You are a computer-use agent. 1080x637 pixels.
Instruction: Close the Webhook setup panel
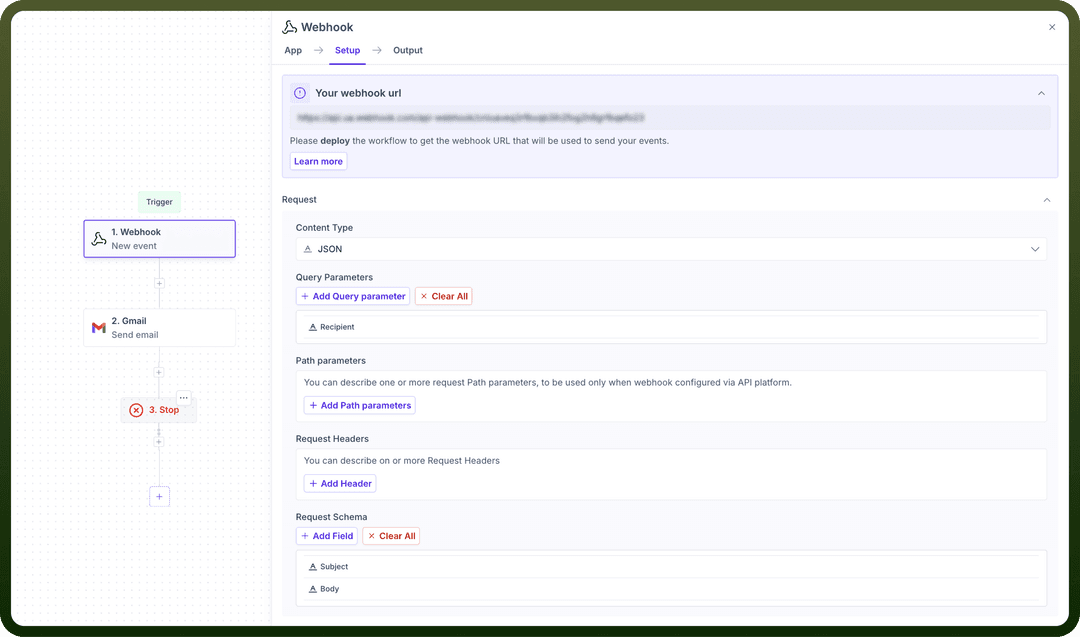tap(1052, 28)
